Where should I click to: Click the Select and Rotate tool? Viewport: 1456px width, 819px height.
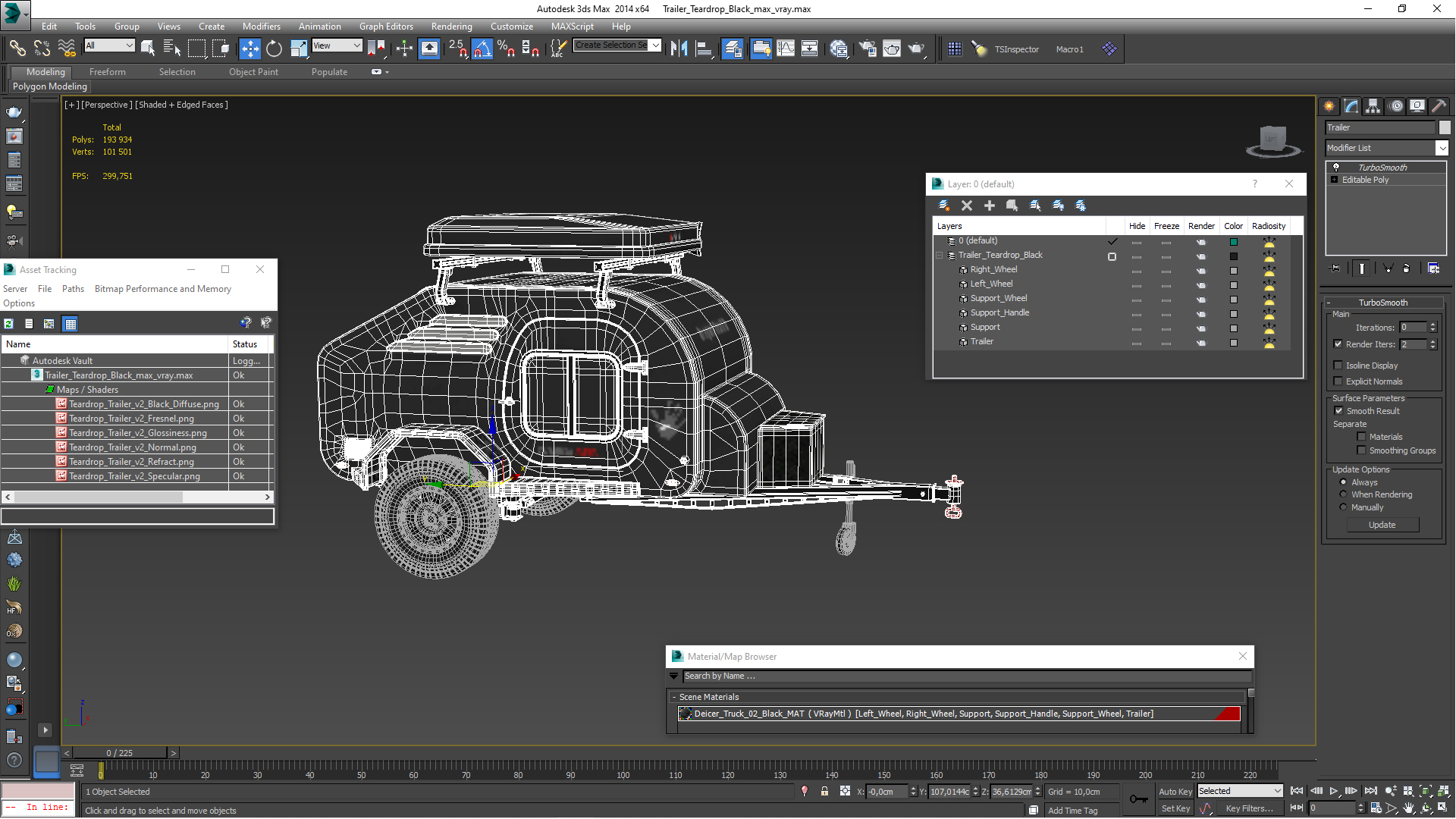pos(274,49)
